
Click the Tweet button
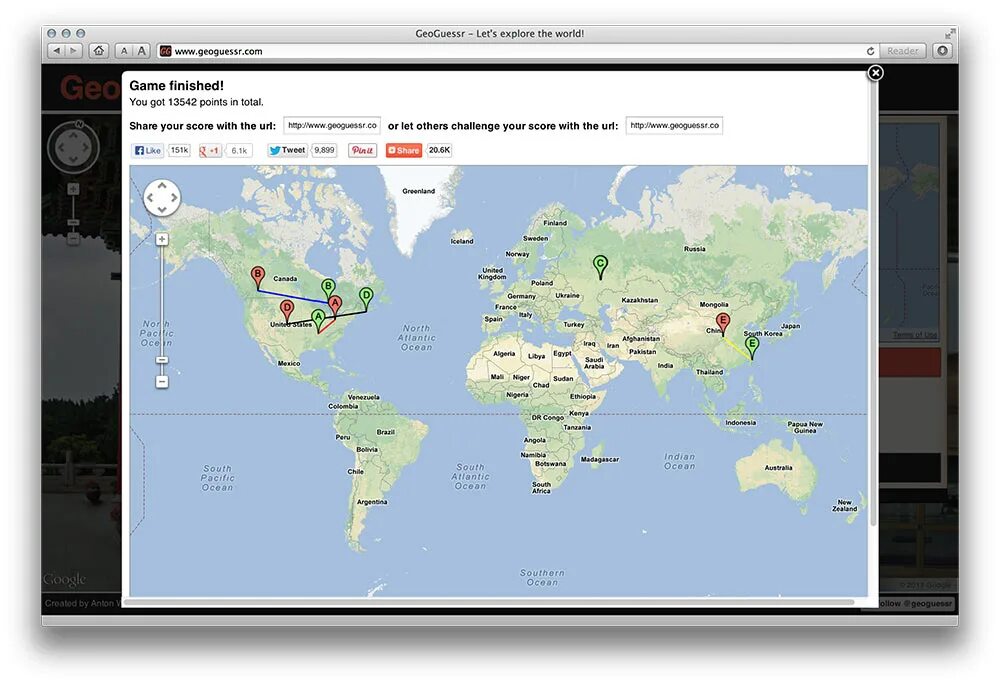pos(287,150)
